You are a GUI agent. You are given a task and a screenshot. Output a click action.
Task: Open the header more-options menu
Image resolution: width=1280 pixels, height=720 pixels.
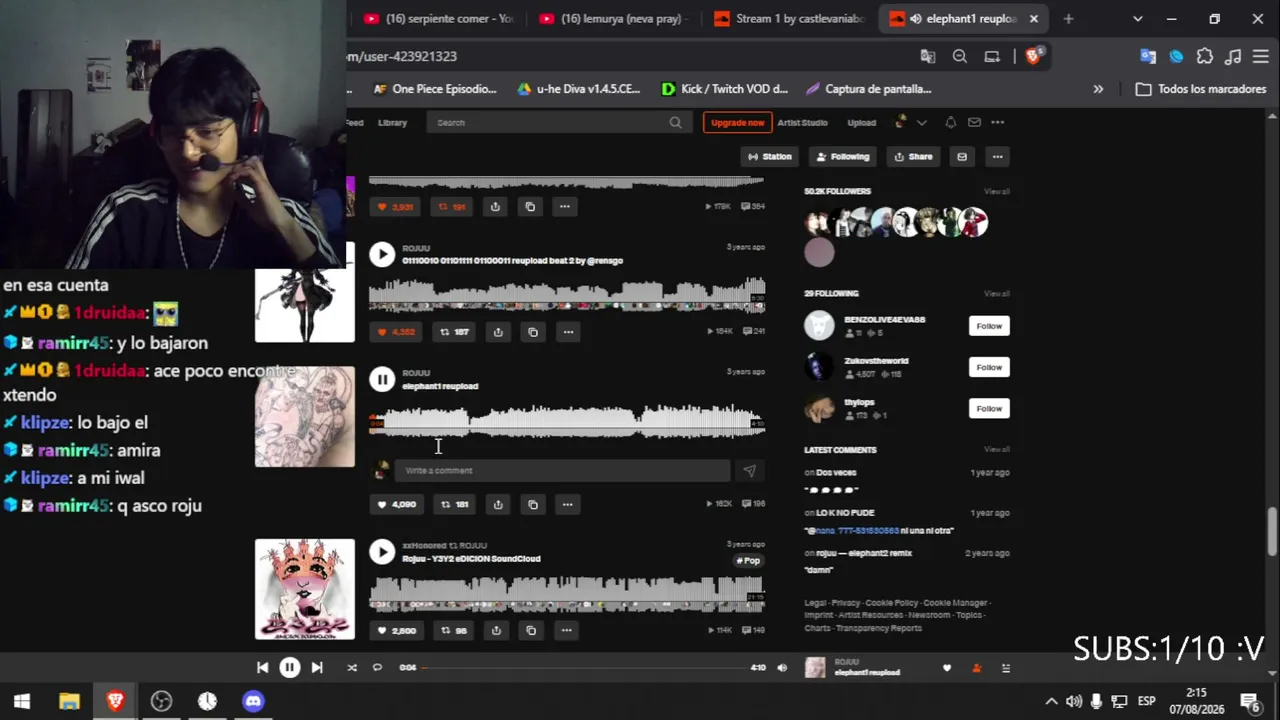tap(997, 122)
